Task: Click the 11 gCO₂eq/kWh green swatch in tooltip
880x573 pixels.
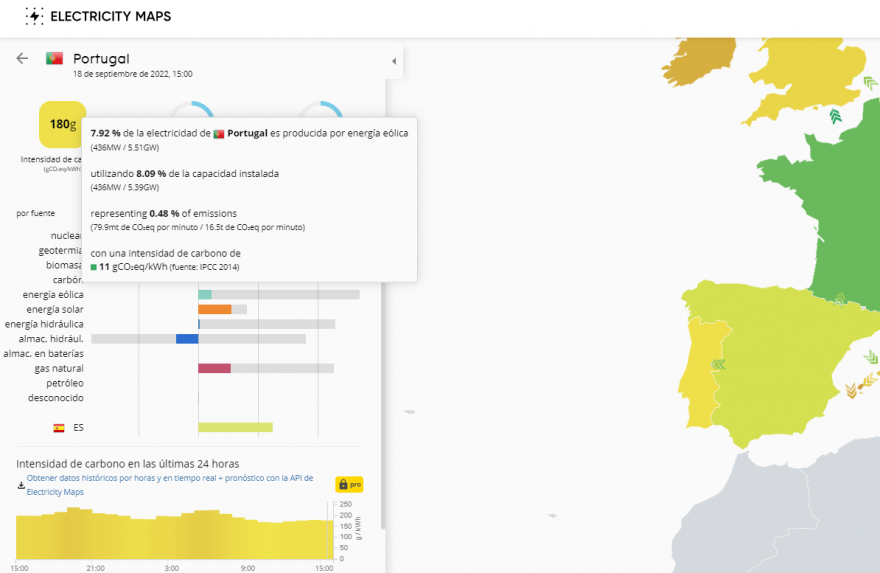Action: pyautogui.click(x=94, y=267)
